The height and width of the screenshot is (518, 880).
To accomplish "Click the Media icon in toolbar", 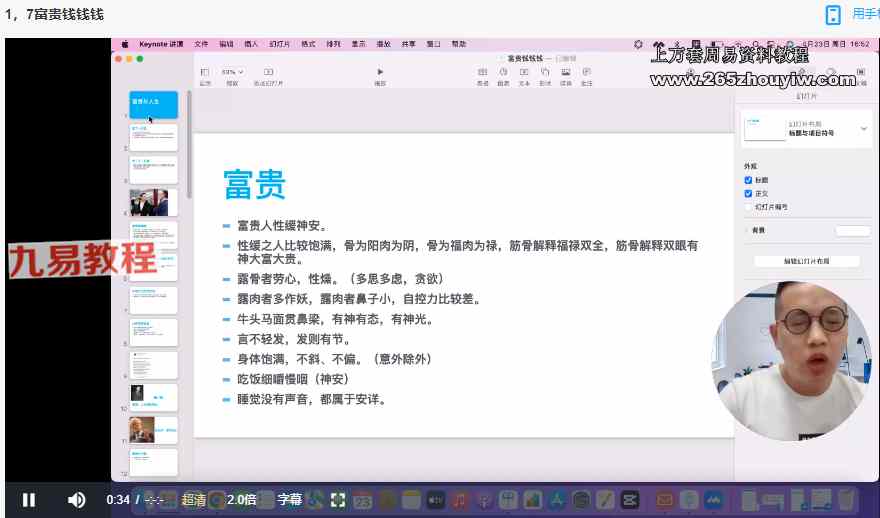I will (566, 73).
